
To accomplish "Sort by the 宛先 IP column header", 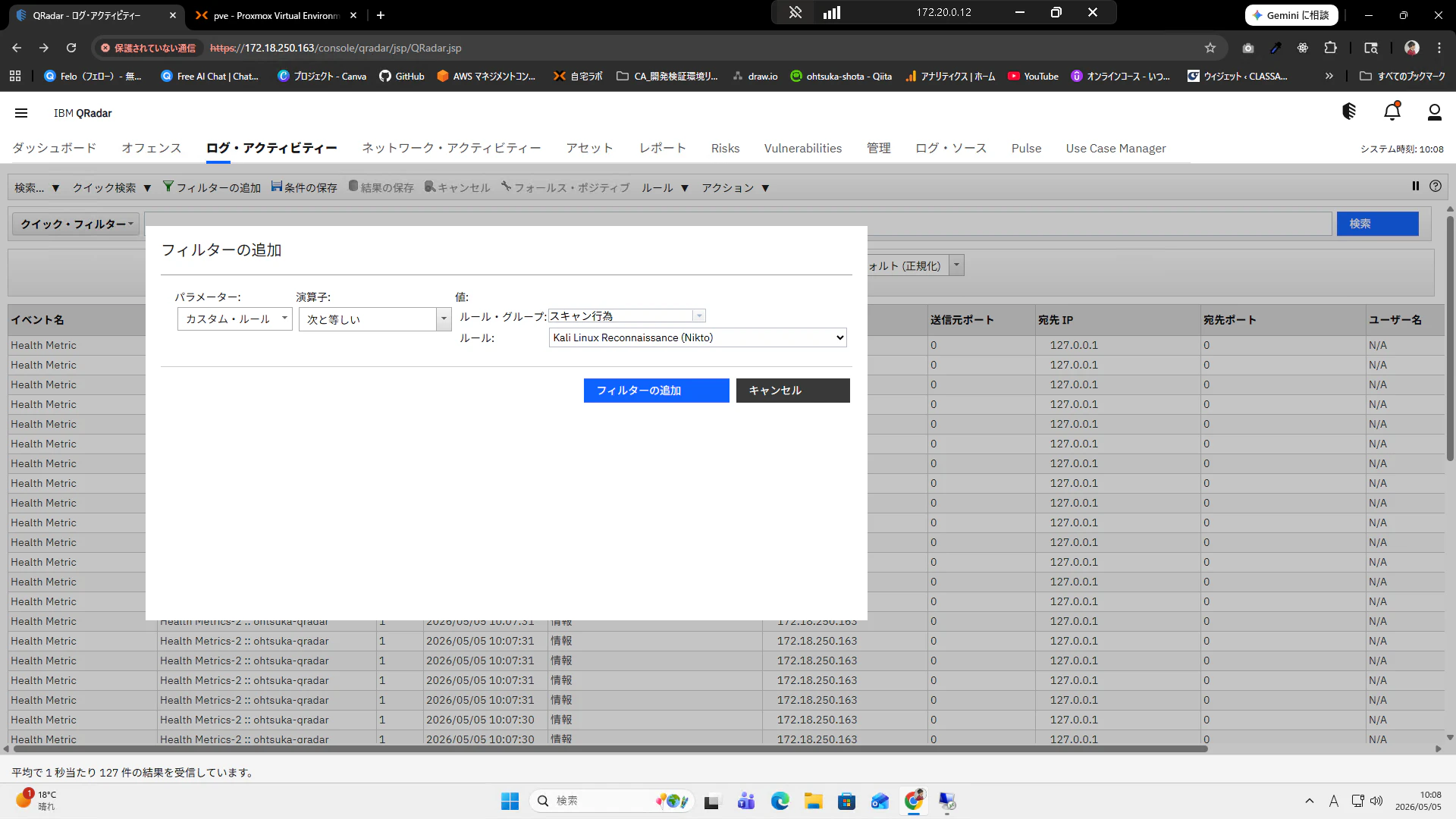I will pyautogui.click(x=1118, y=320).
